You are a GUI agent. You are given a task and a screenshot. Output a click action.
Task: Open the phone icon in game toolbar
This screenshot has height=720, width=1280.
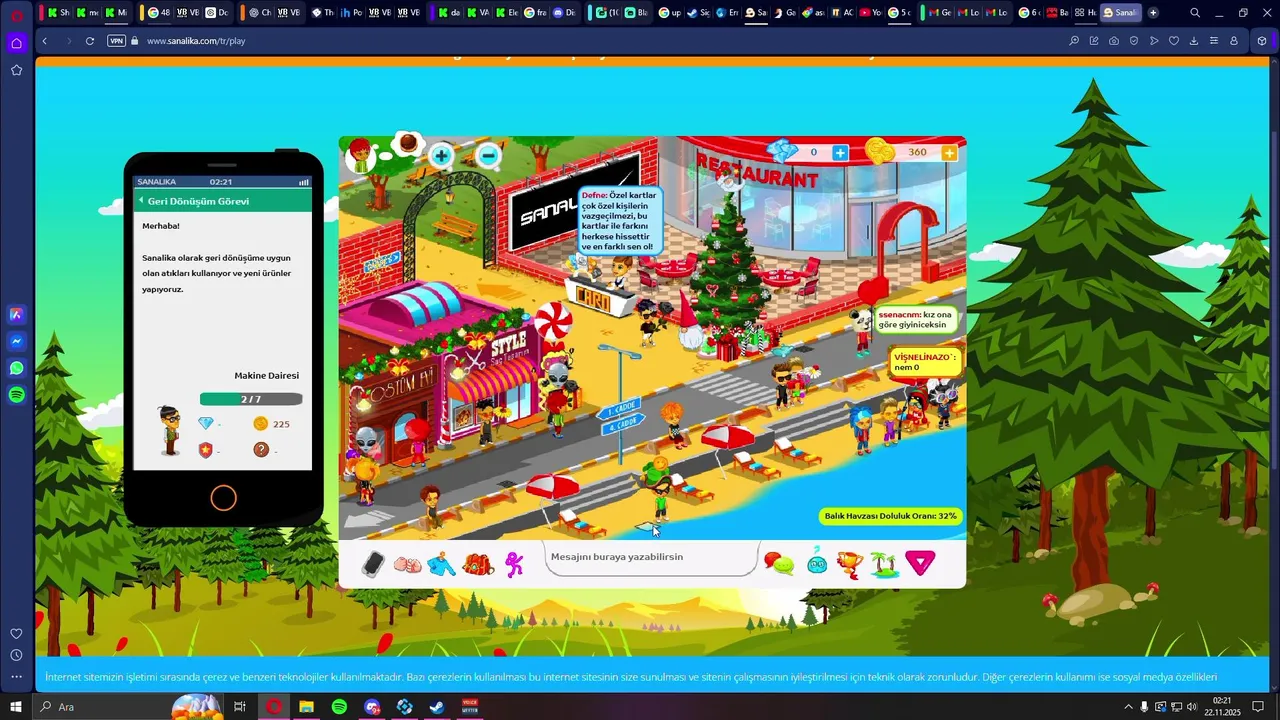(x=373, y=564)
